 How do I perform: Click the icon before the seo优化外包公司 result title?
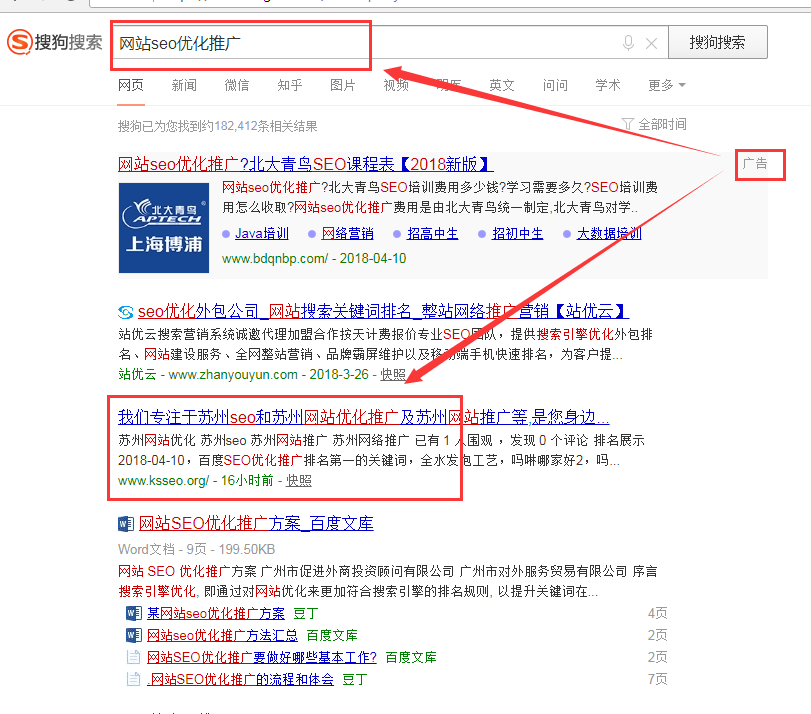tap(126, 311)
